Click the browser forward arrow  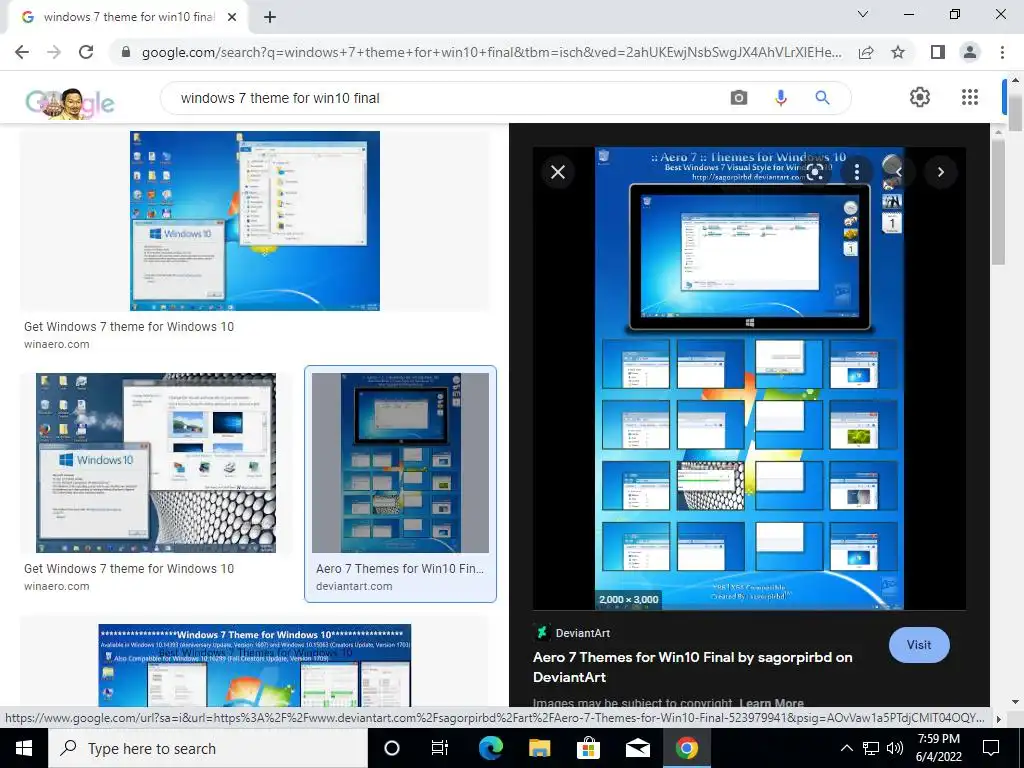pyautogui.click(x=54, y=52)
